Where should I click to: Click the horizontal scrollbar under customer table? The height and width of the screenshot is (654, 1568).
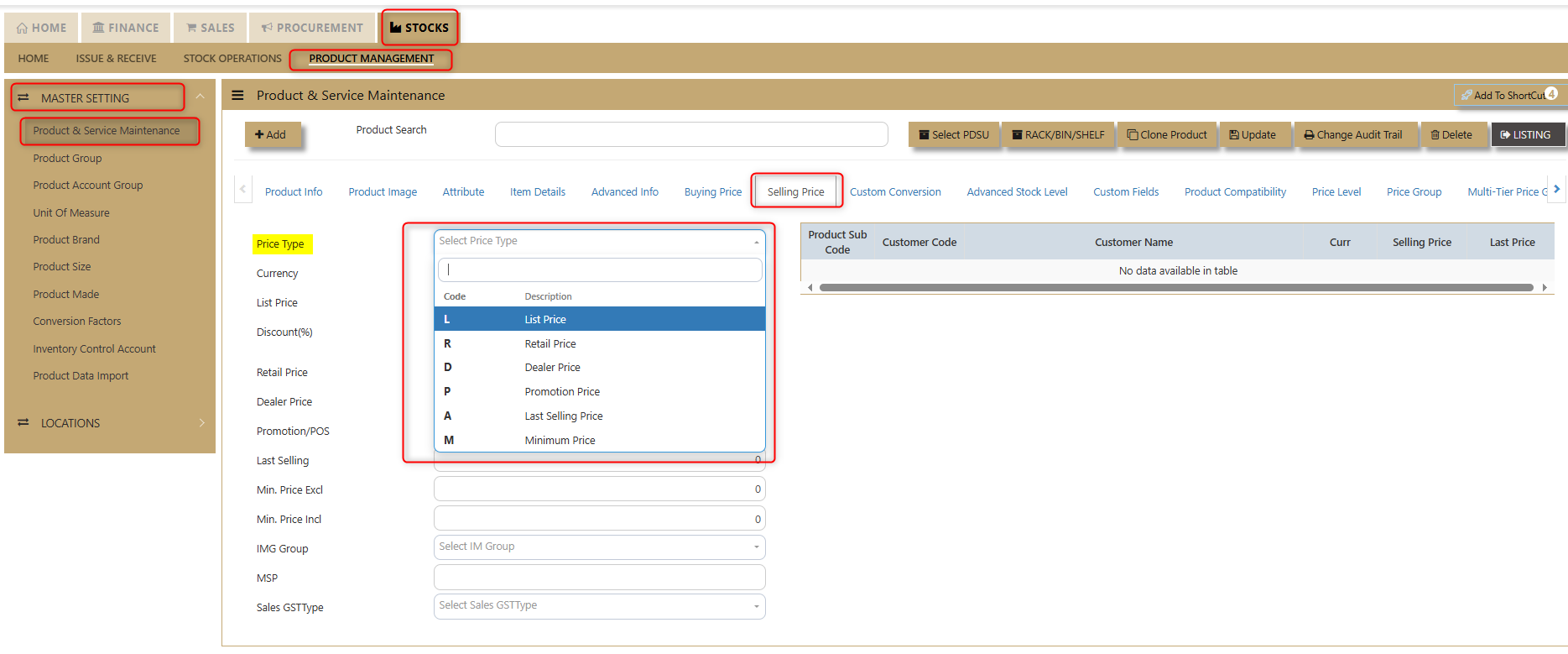1176,287
